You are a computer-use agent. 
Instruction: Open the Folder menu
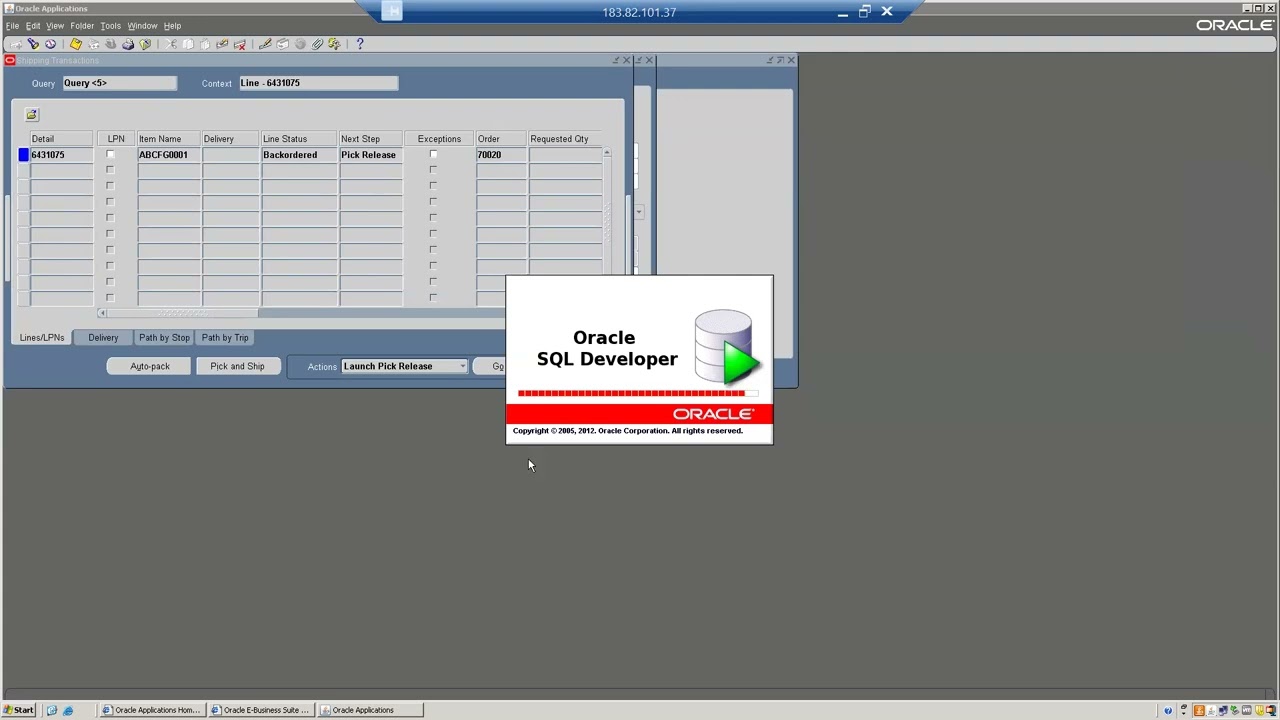(82, 26)
